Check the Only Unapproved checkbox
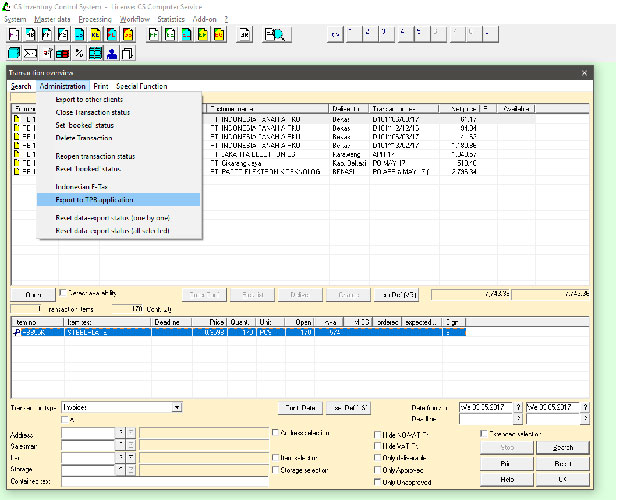This screenshot has width=617, height=500. click(x=377, y=481)
